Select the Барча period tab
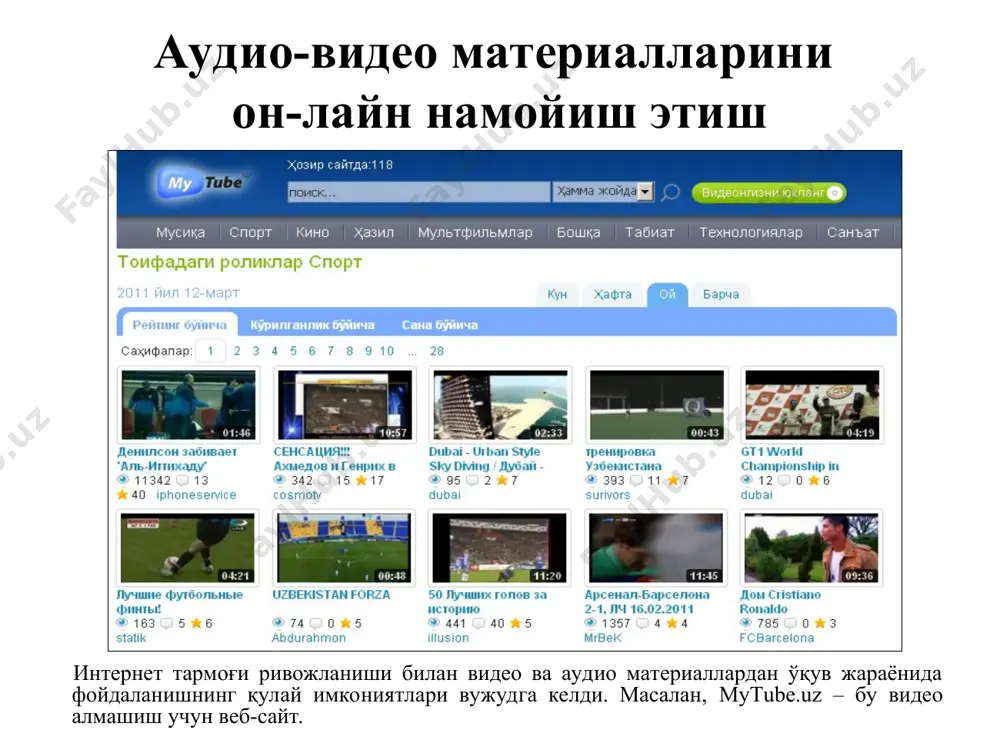Image resolution: width=1000 pixels, height=750 pixels. [x=721, y=294]
